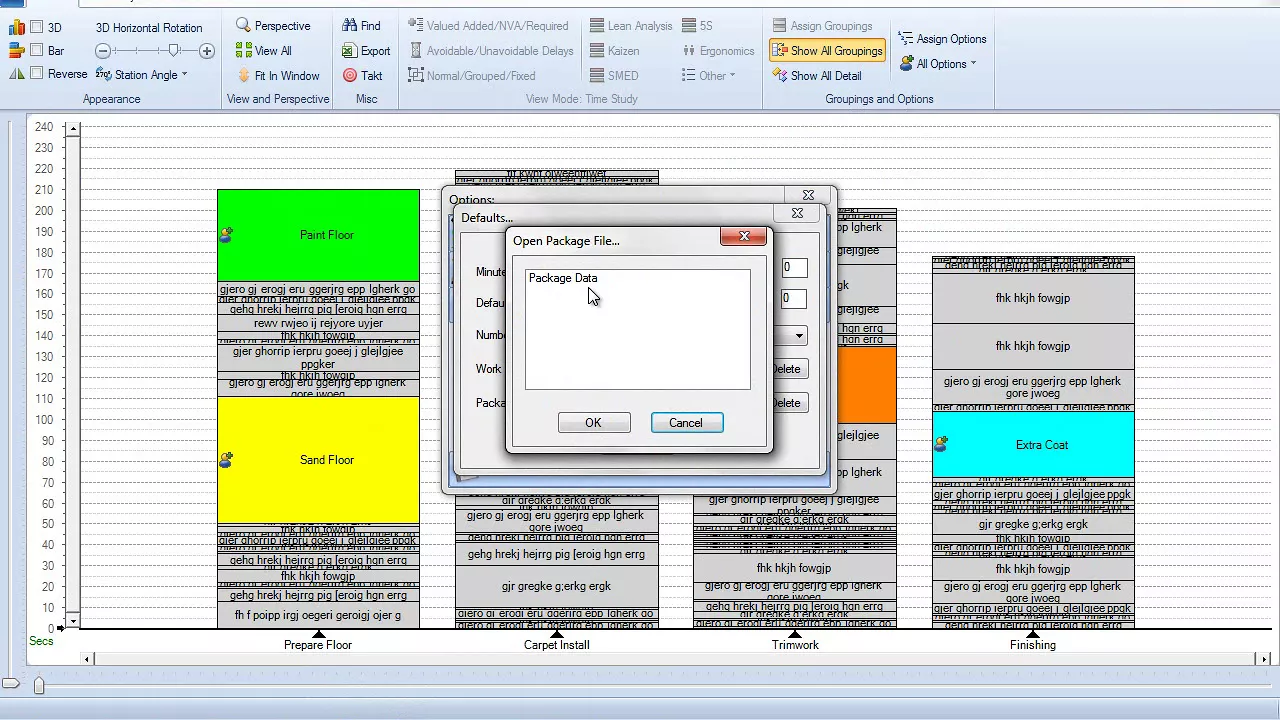The height and width of the screenshot is (720, 1280).
Task: Click View All in the ribbon
Action: (263, 51)
